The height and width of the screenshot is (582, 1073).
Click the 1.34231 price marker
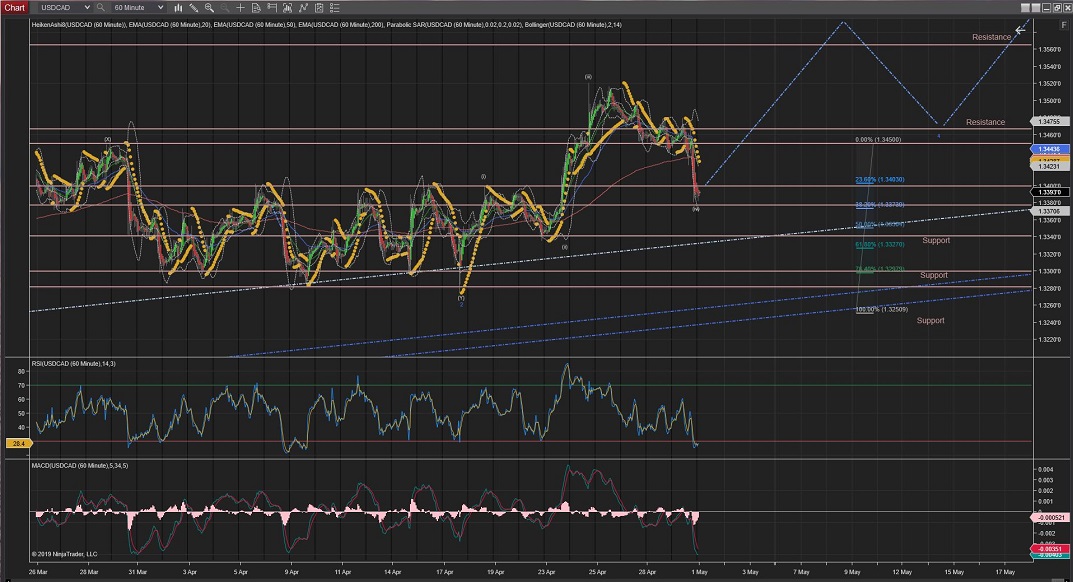(1048, 166)
